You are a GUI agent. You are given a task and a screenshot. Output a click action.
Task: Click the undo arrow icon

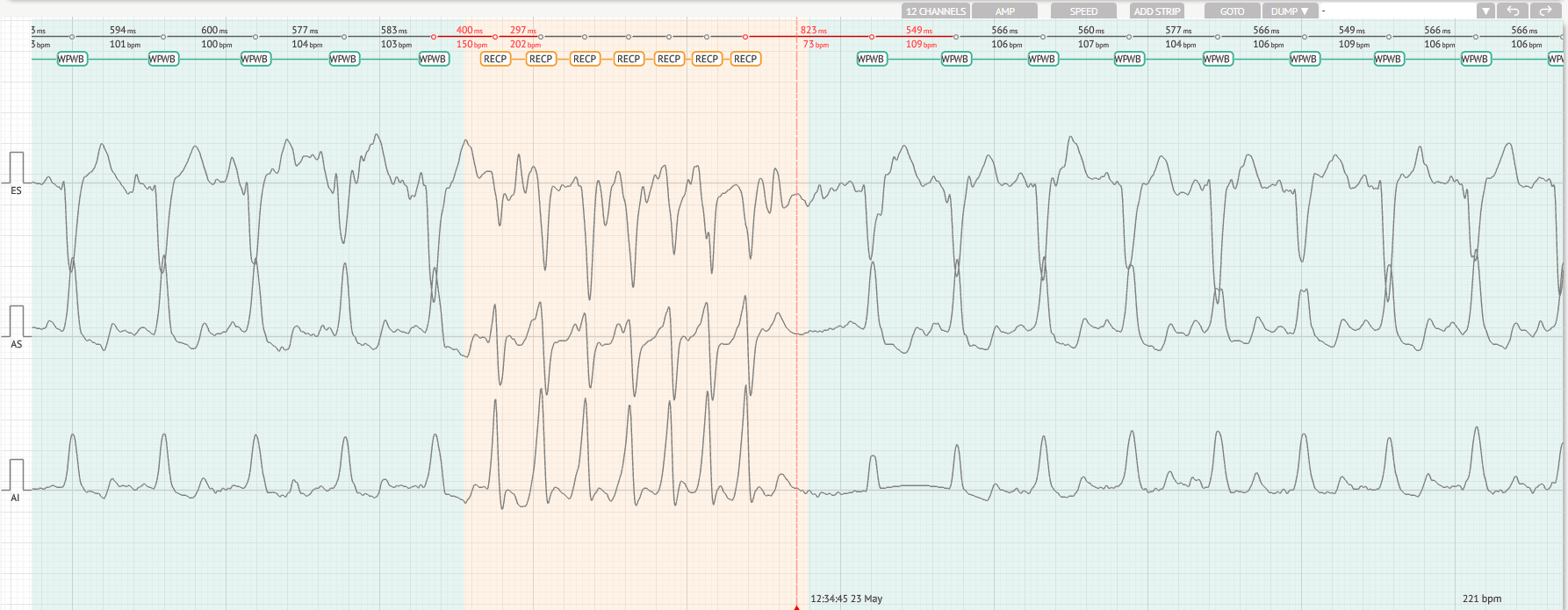(x=1513, y=11)
